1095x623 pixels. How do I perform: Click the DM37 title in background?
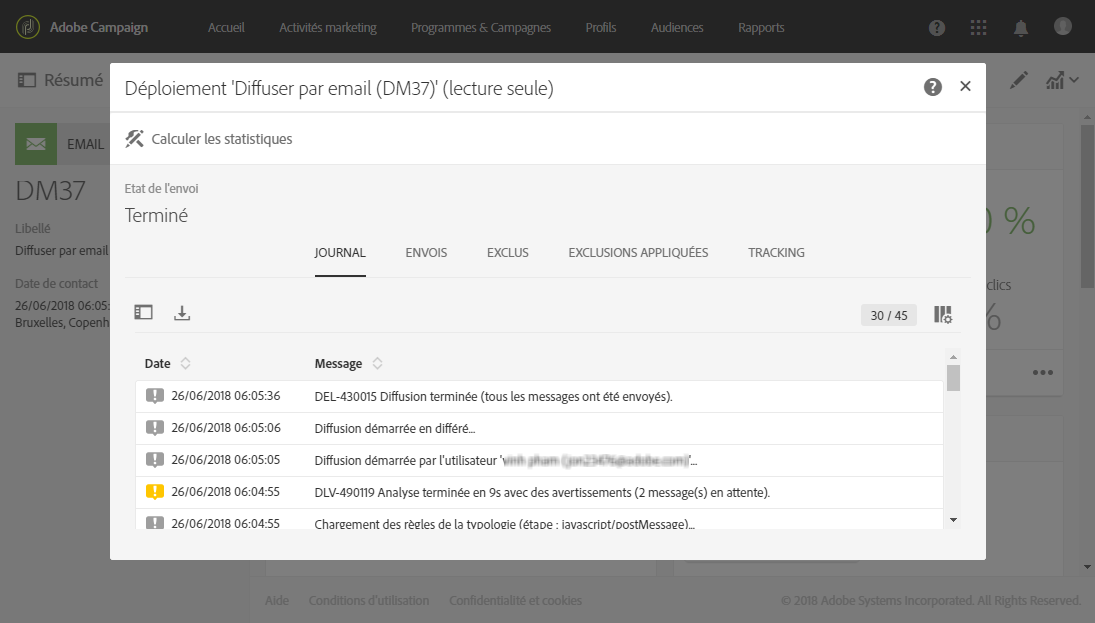point(50,191)
